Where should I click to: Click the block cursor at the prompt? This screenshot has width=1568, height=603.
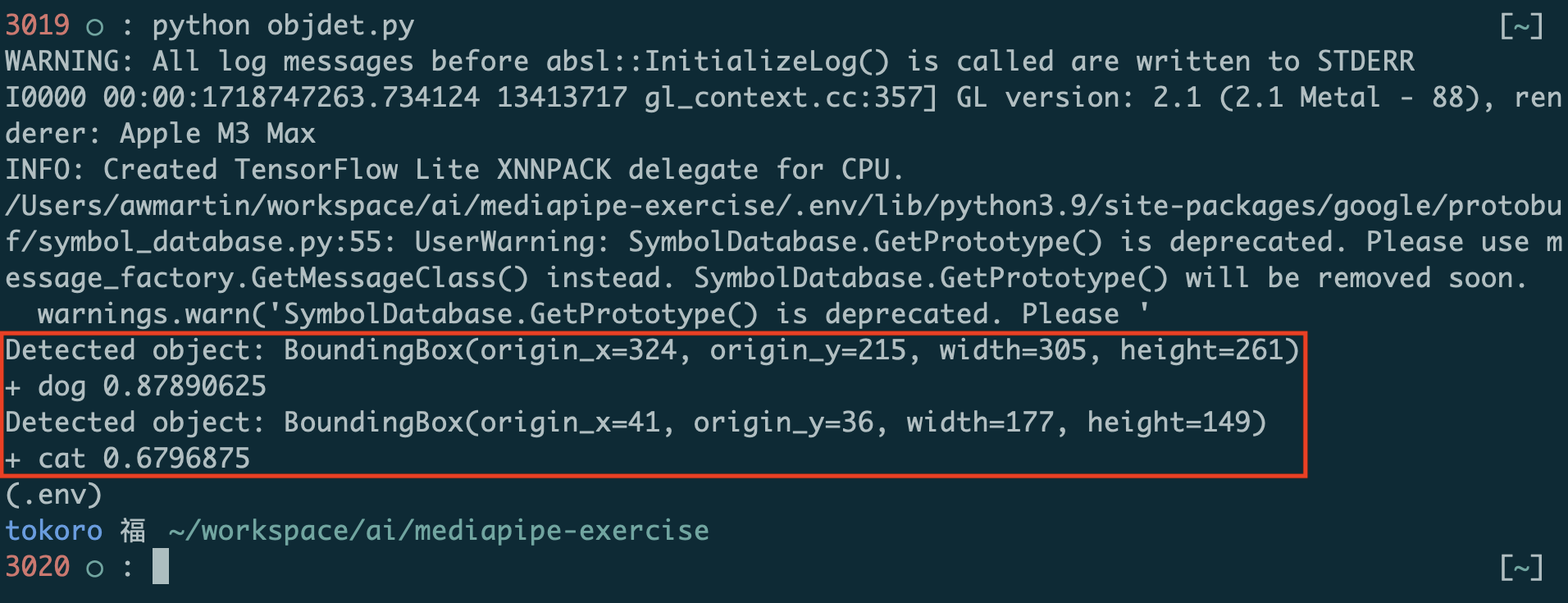[161, 567]
